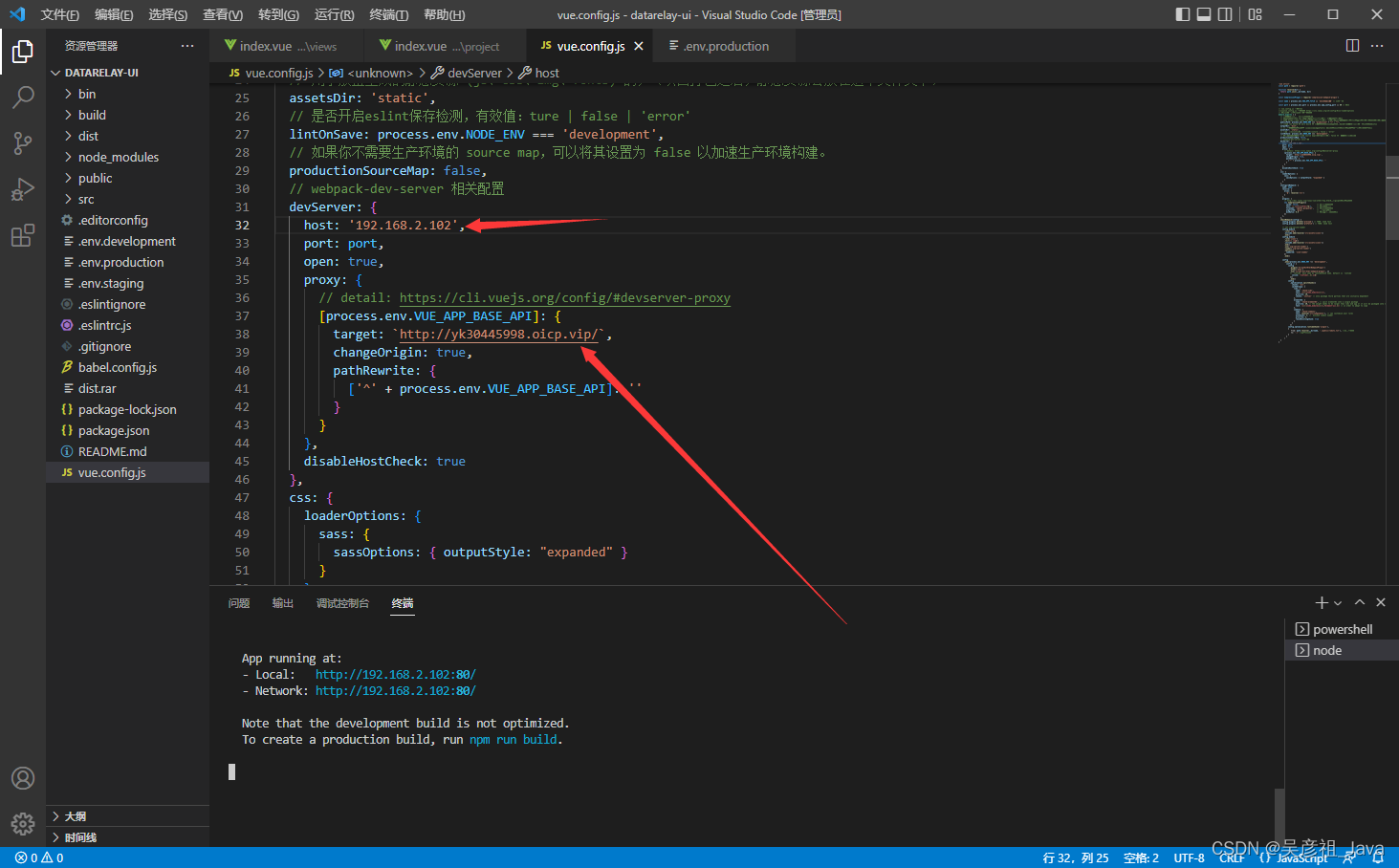This screenshot has height=868, width=1399.
Task: Expand the 时间线 timeline section
Action: coord(127,837)
